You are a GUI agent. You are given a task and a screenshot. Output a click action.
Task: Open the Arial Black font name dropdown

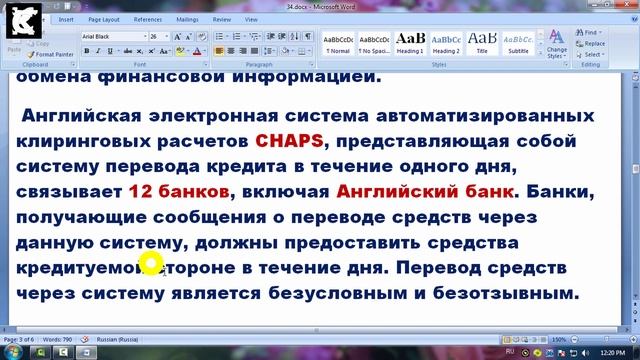coord(145,37)
